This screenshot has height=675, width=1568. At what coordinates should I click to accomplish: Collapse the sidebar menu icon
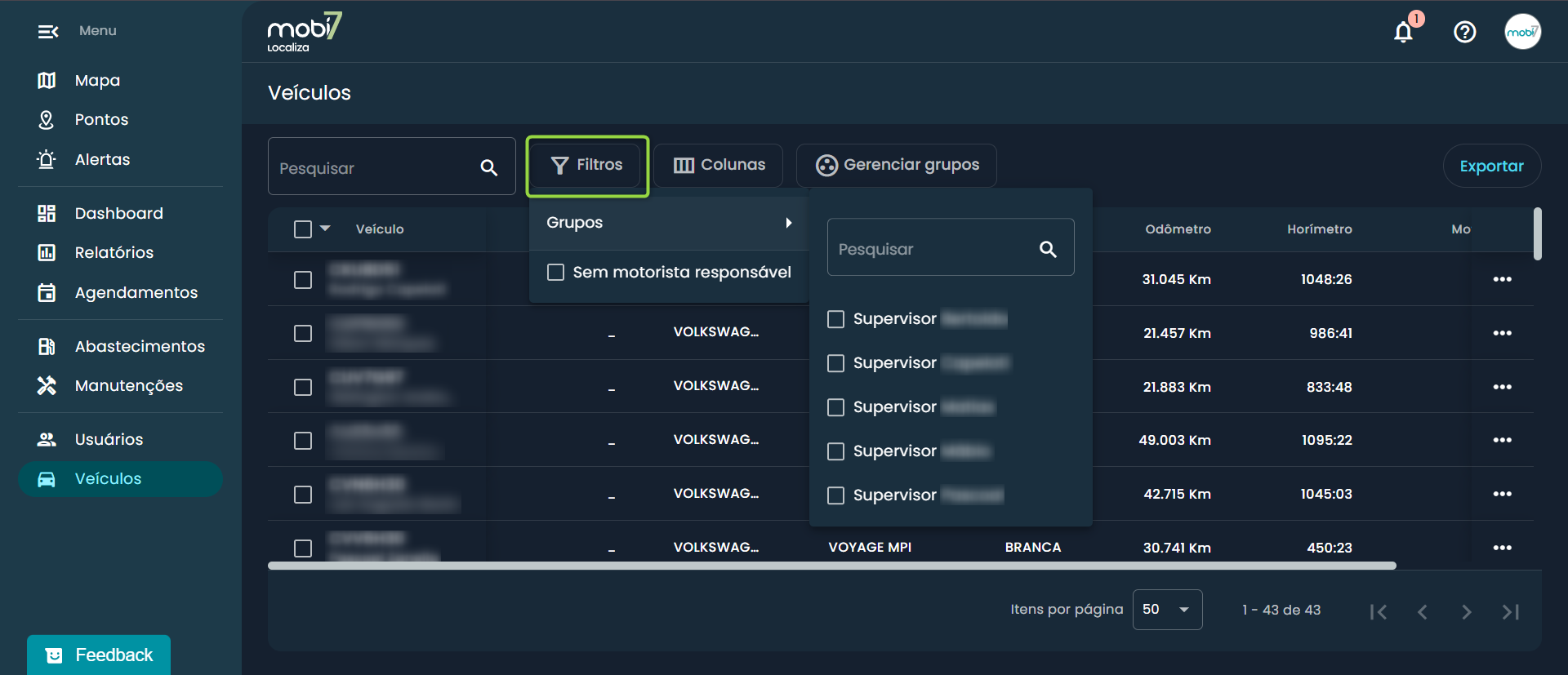48,32
